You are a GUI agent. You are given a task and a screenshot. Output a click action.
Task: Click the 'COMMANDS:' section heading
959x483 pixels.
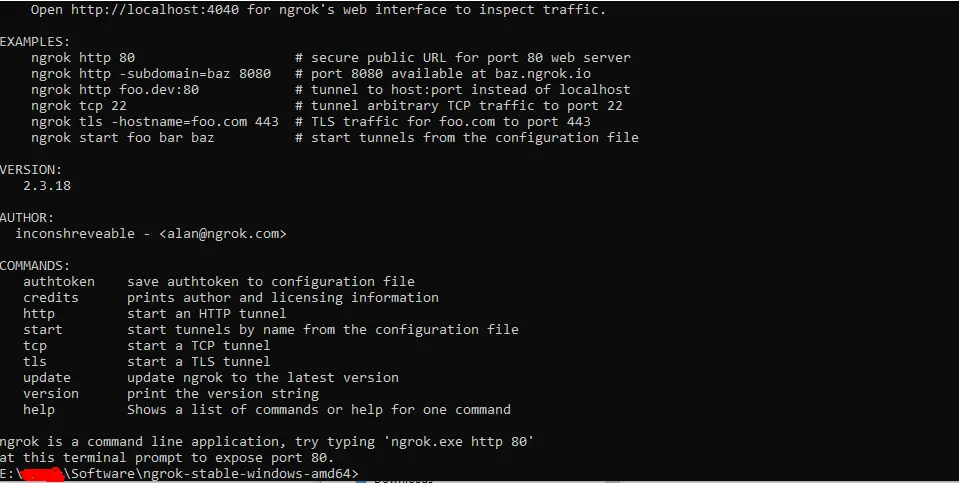click(x=35, y=266)
